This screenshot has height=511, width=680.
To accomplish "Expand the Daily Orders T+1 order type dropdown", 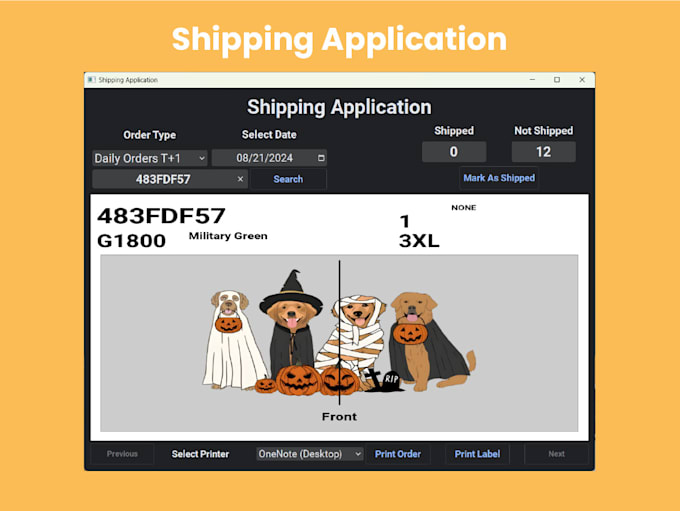I will click(150, 158).
